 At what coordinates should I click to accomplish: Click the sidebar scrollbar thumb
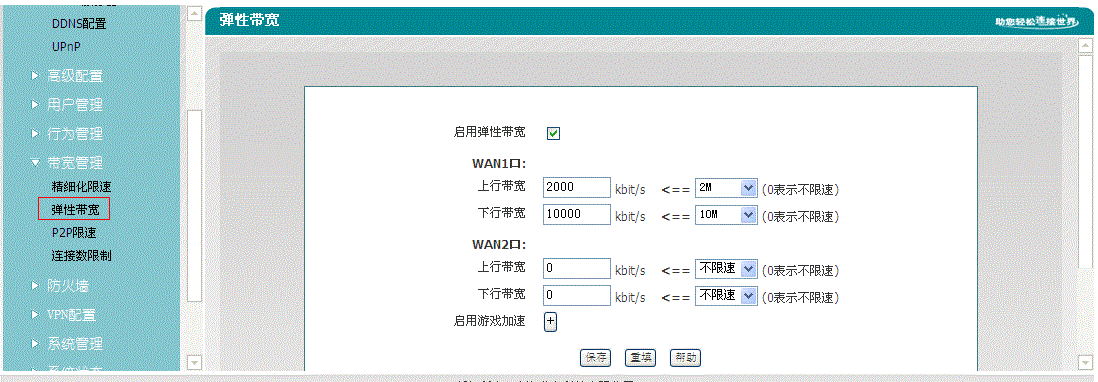[x=194, y=205]
